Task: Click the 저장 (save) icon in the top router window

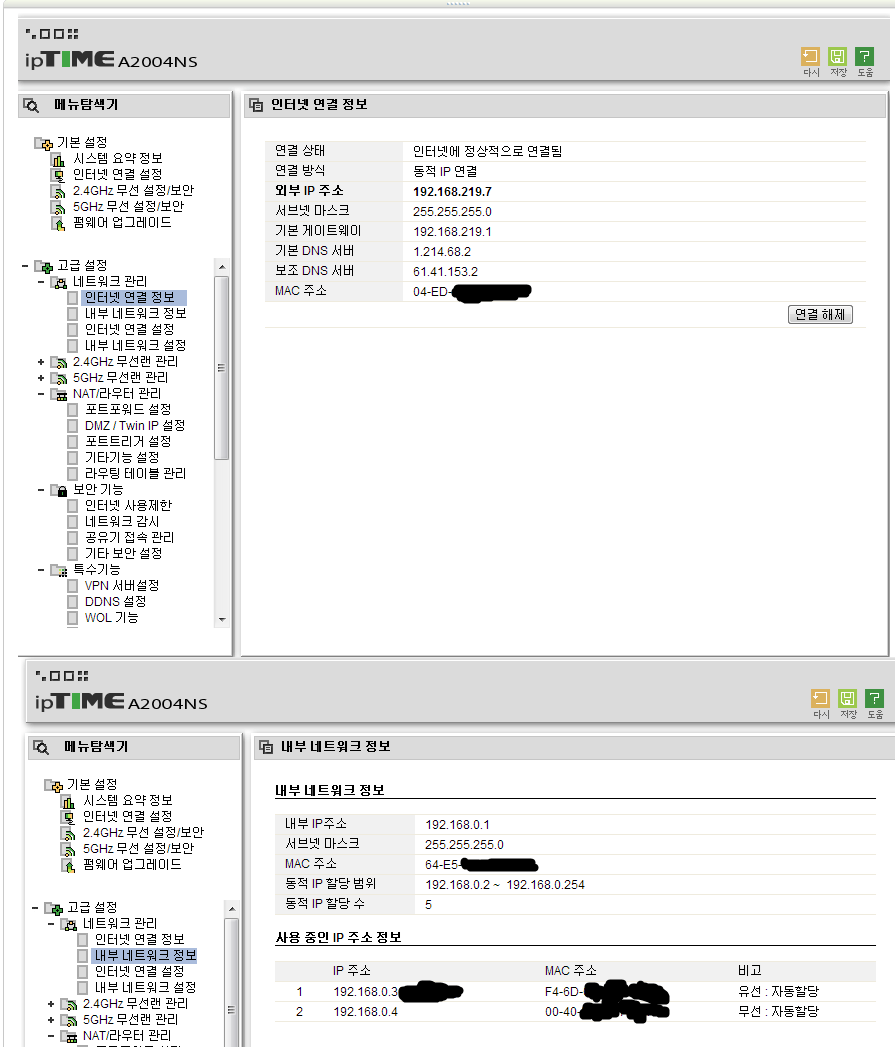Action: [837, 56]
